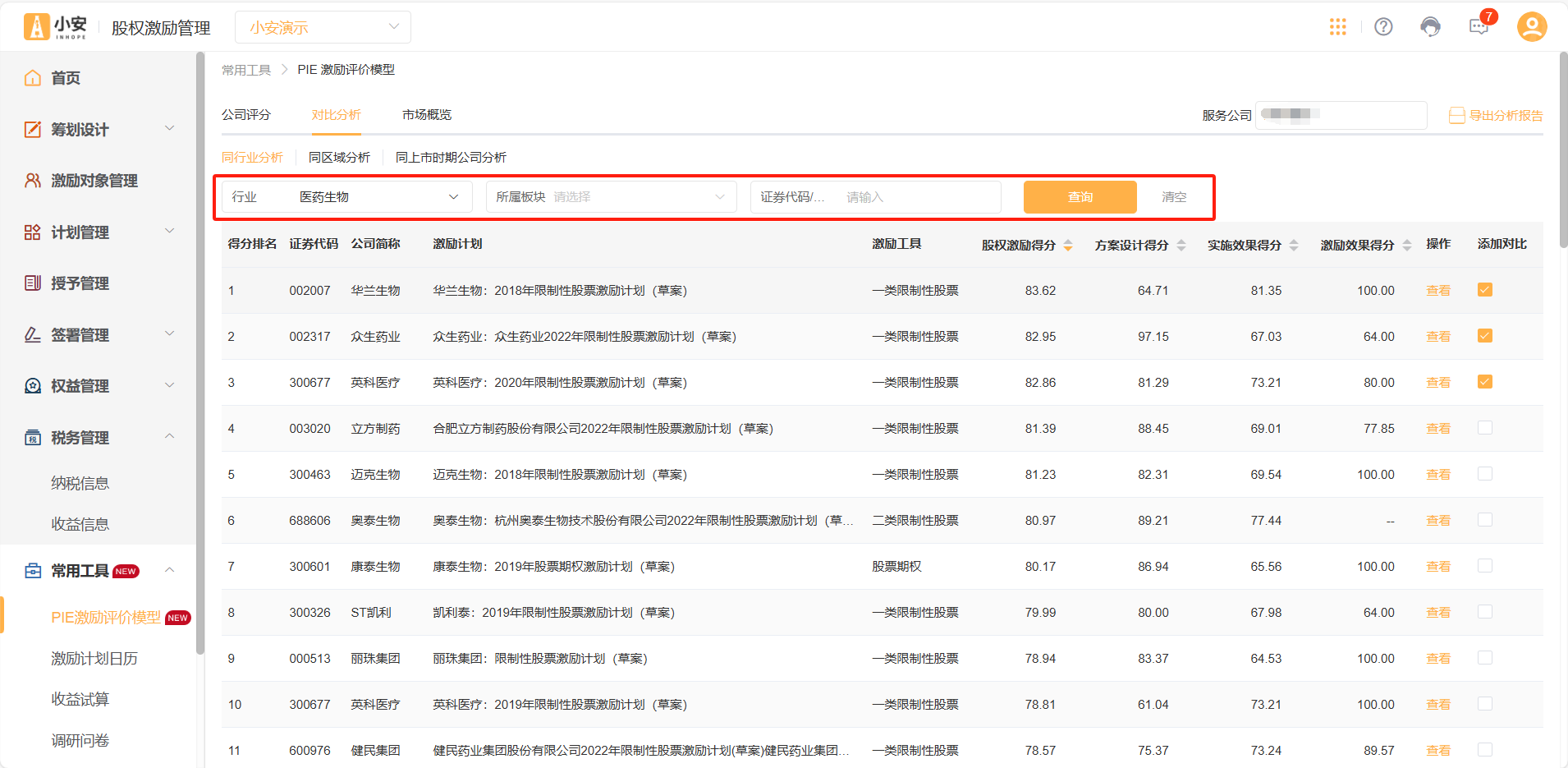1568x768 pixels.
Task: Click 查看 for 奥泰生物 row
Action: coord(1438,521)
